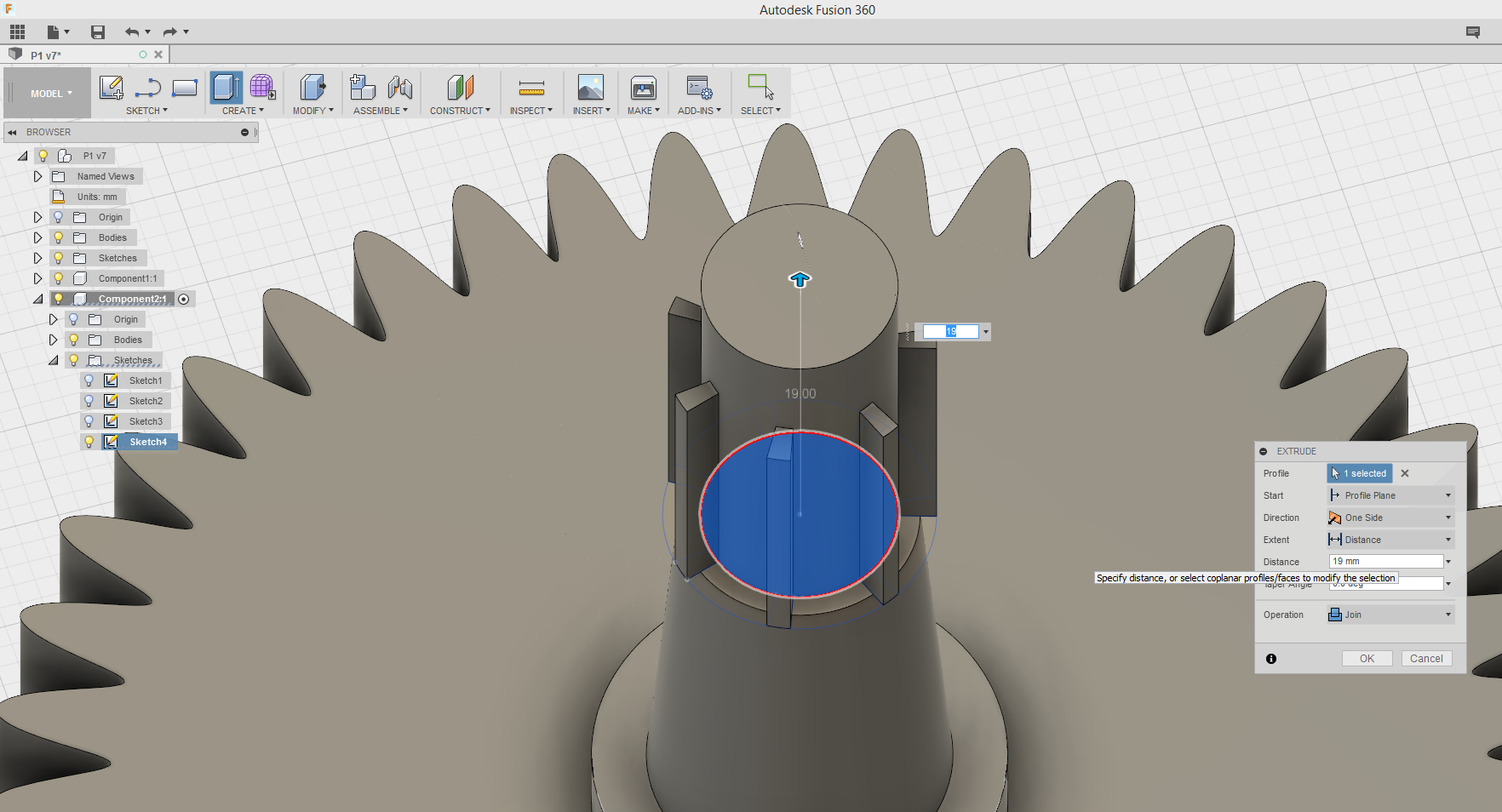
Task: Click the on-canvas distance input box
Action: 950,332
